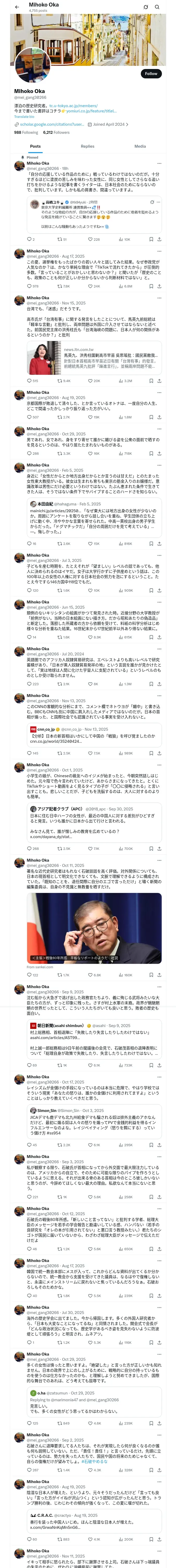Open the scholar.google.com profile link
The width and height of the screenshot is (176, 1568).
(52, 124)
